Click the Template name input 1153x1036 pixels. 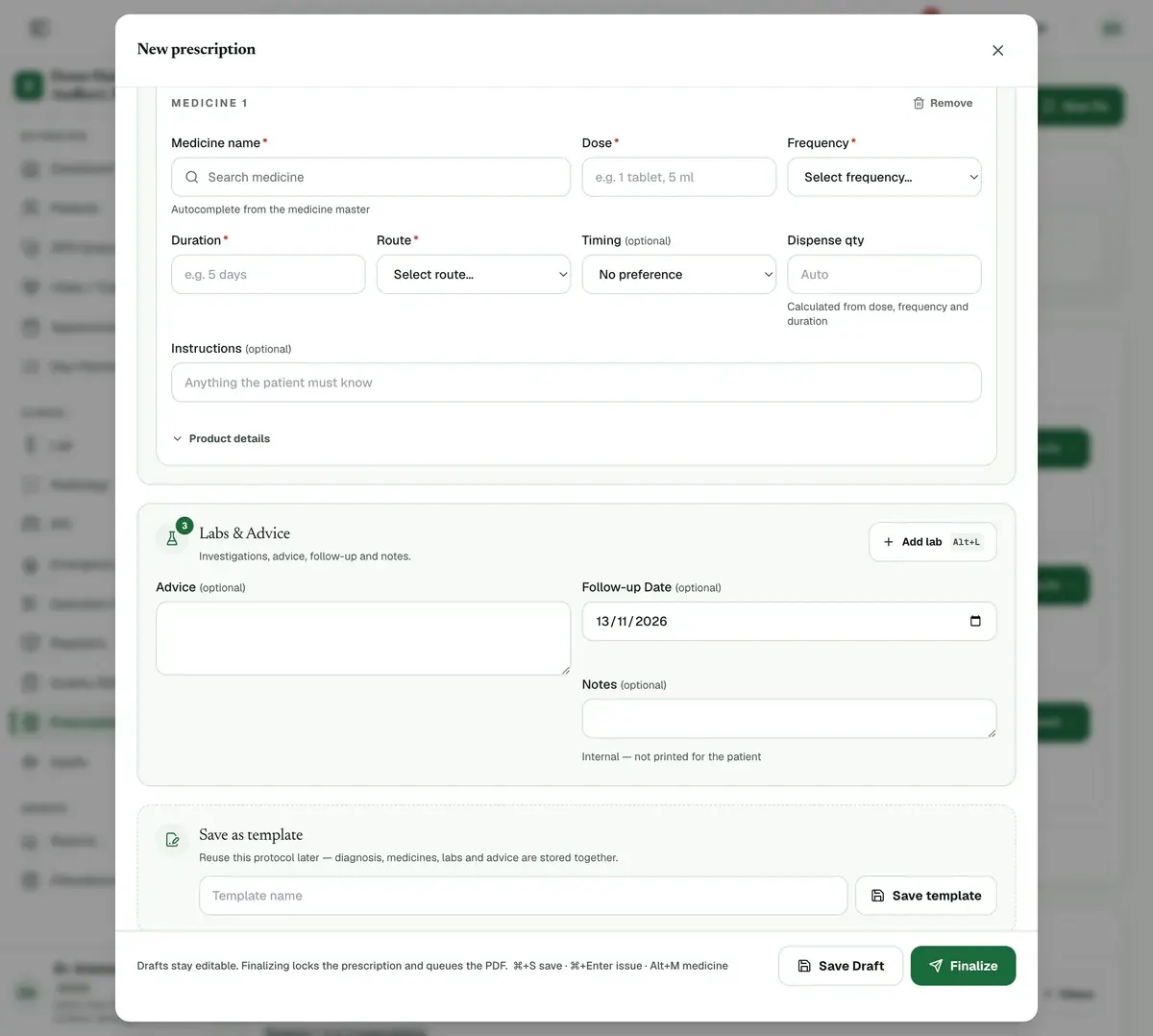pos(524,896)
